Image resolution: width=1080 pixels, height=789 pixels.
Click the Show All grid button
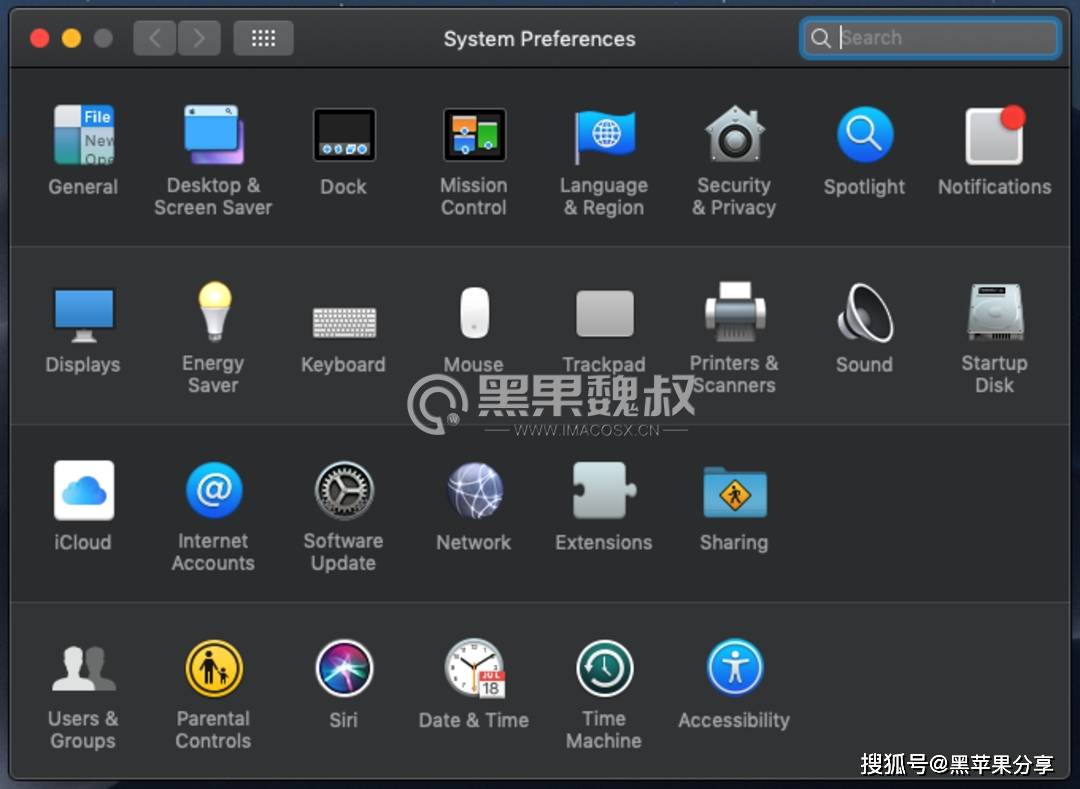(x=263, y=38)
